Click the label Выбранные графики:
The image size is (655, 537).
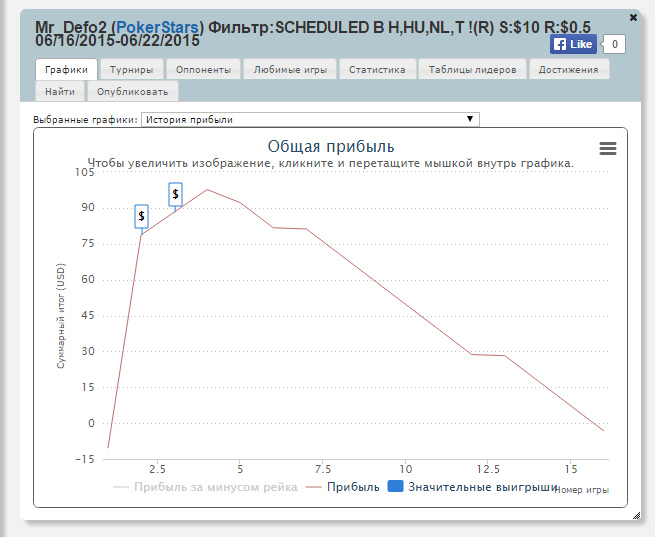pos(85,120)
